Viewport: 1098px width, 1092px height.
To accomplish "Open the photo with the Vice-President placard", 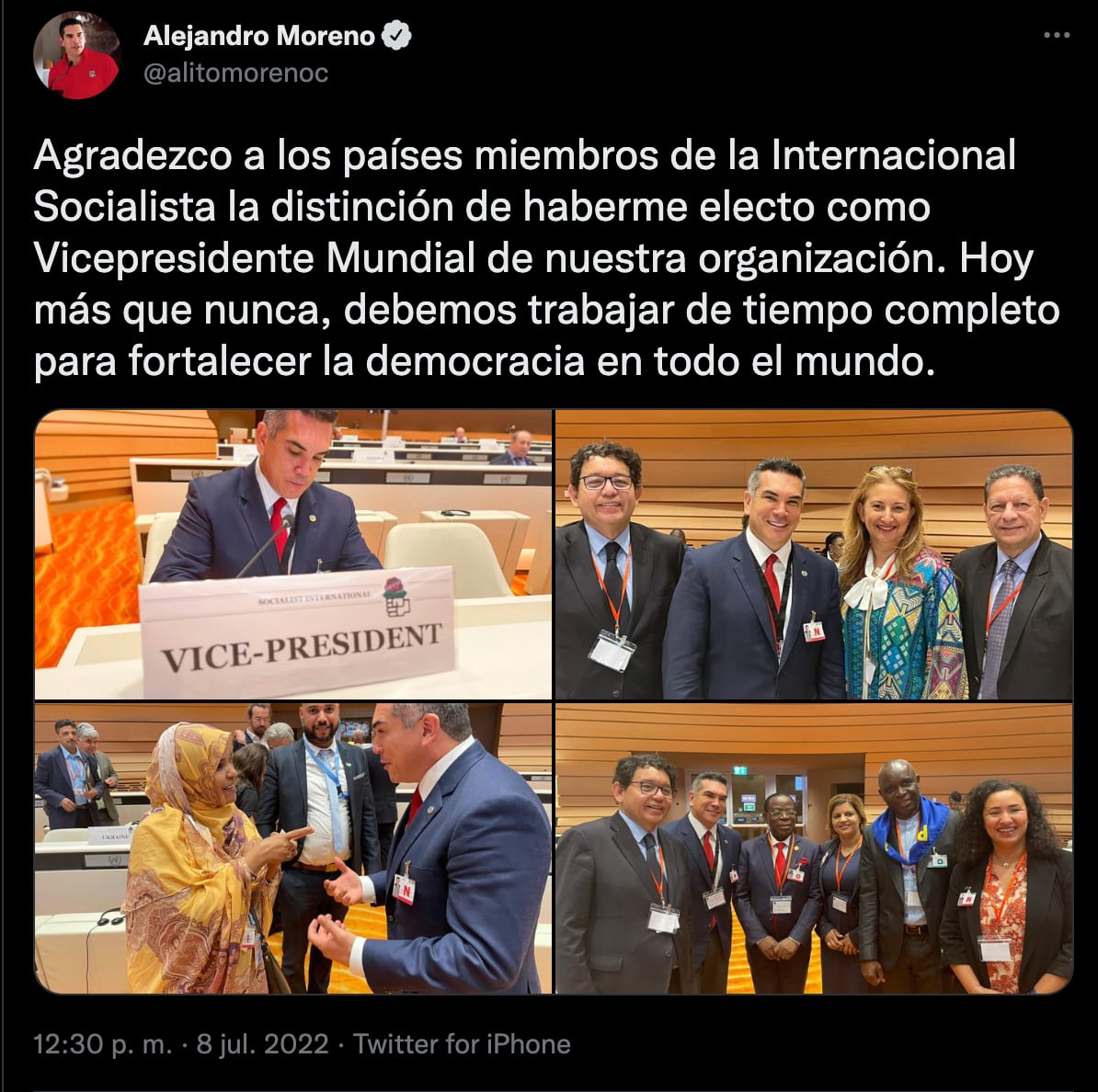I will pos(293,554).
